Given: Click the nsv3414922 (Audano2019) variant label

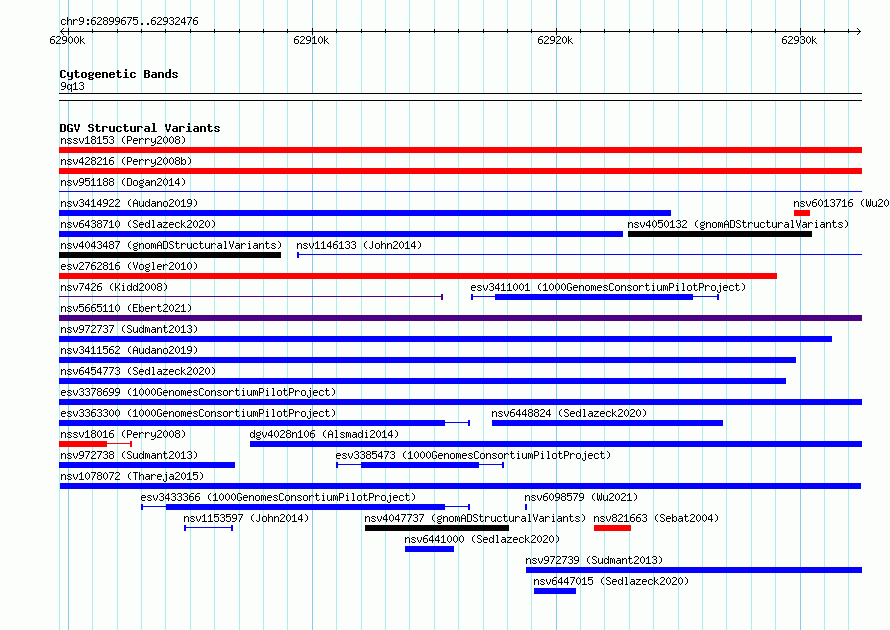Looking at the screenshot, I should (129, 203).
